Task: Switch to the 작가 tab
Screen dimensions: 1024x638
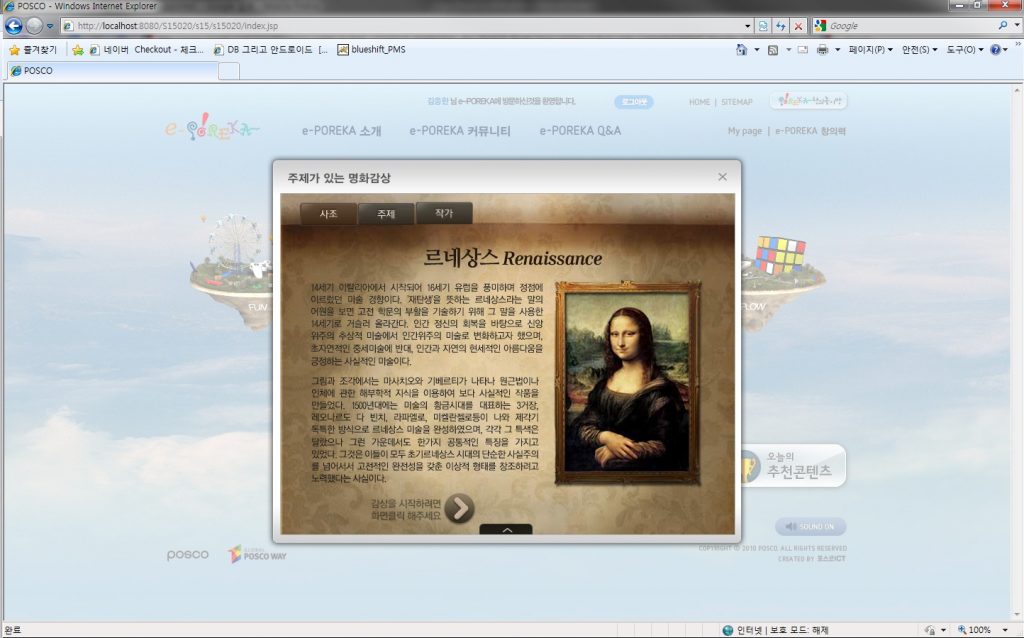Action: (443, 214)
